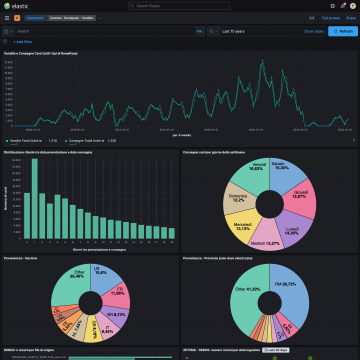Click the Add filter link
The height and width of the screenshot is (360, 360).
pyautogui.click(x=23, y=42)
